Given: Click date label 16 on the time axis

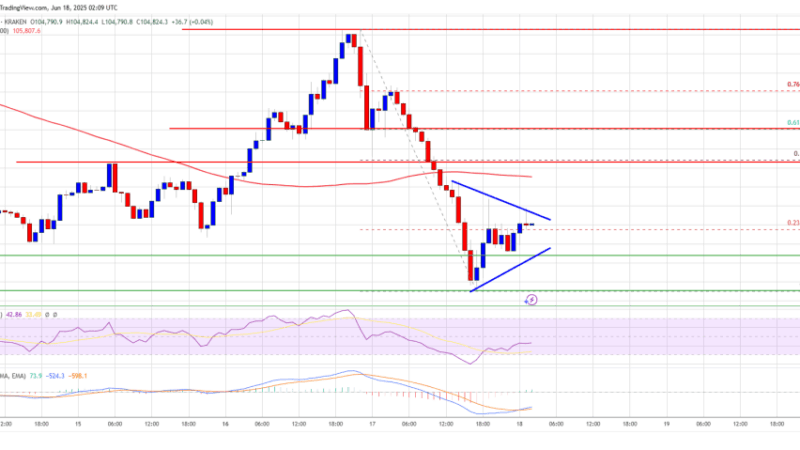Looking at the screenshot, I should point(225,424).
